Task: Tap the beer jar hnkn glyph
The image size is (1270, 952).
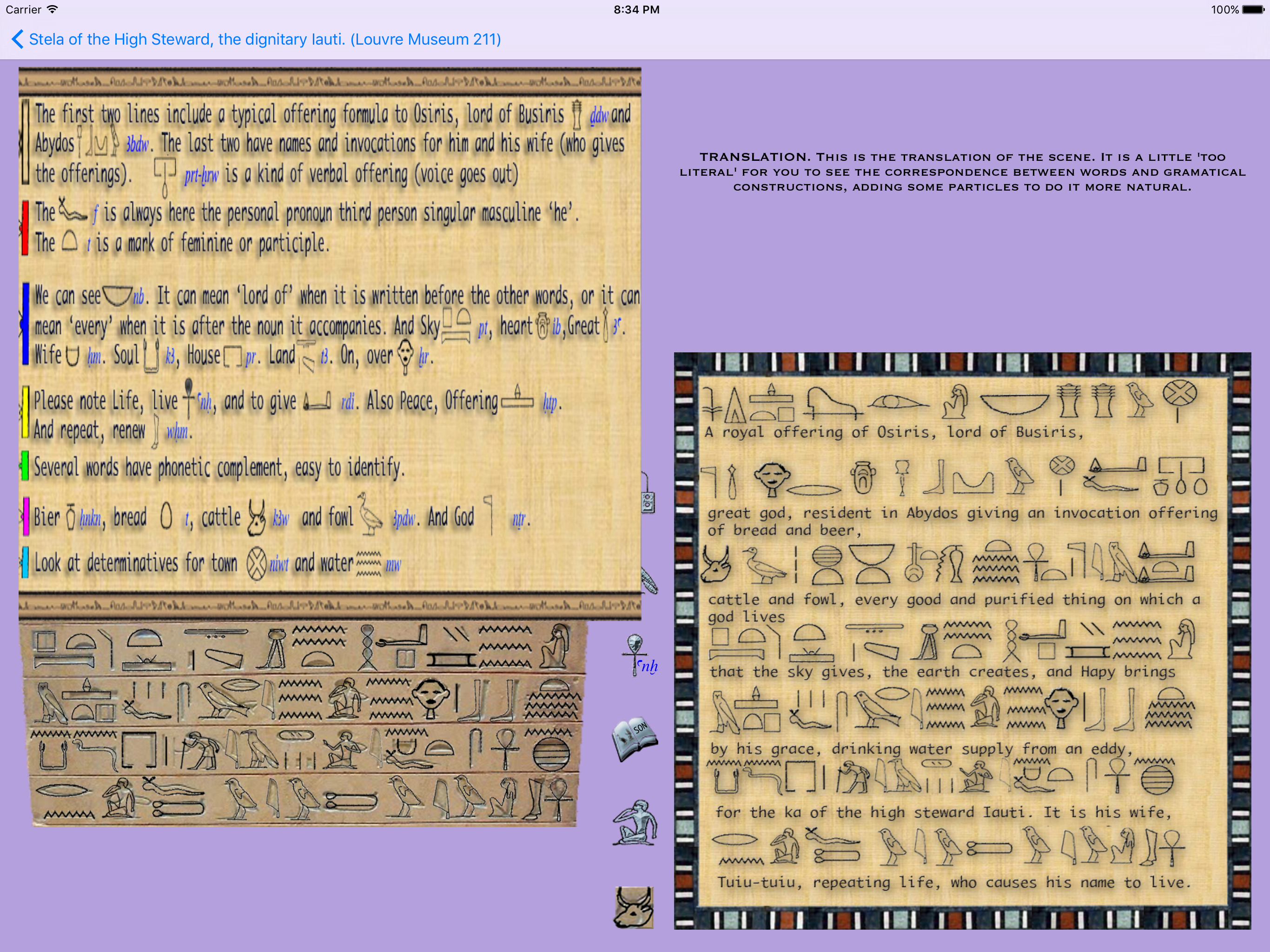Action: (71, 517)
